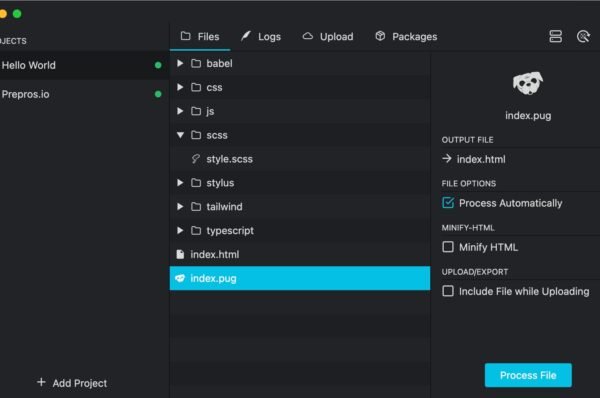
Task: Expand the typescript folder arrow
Action: (180, 230)
